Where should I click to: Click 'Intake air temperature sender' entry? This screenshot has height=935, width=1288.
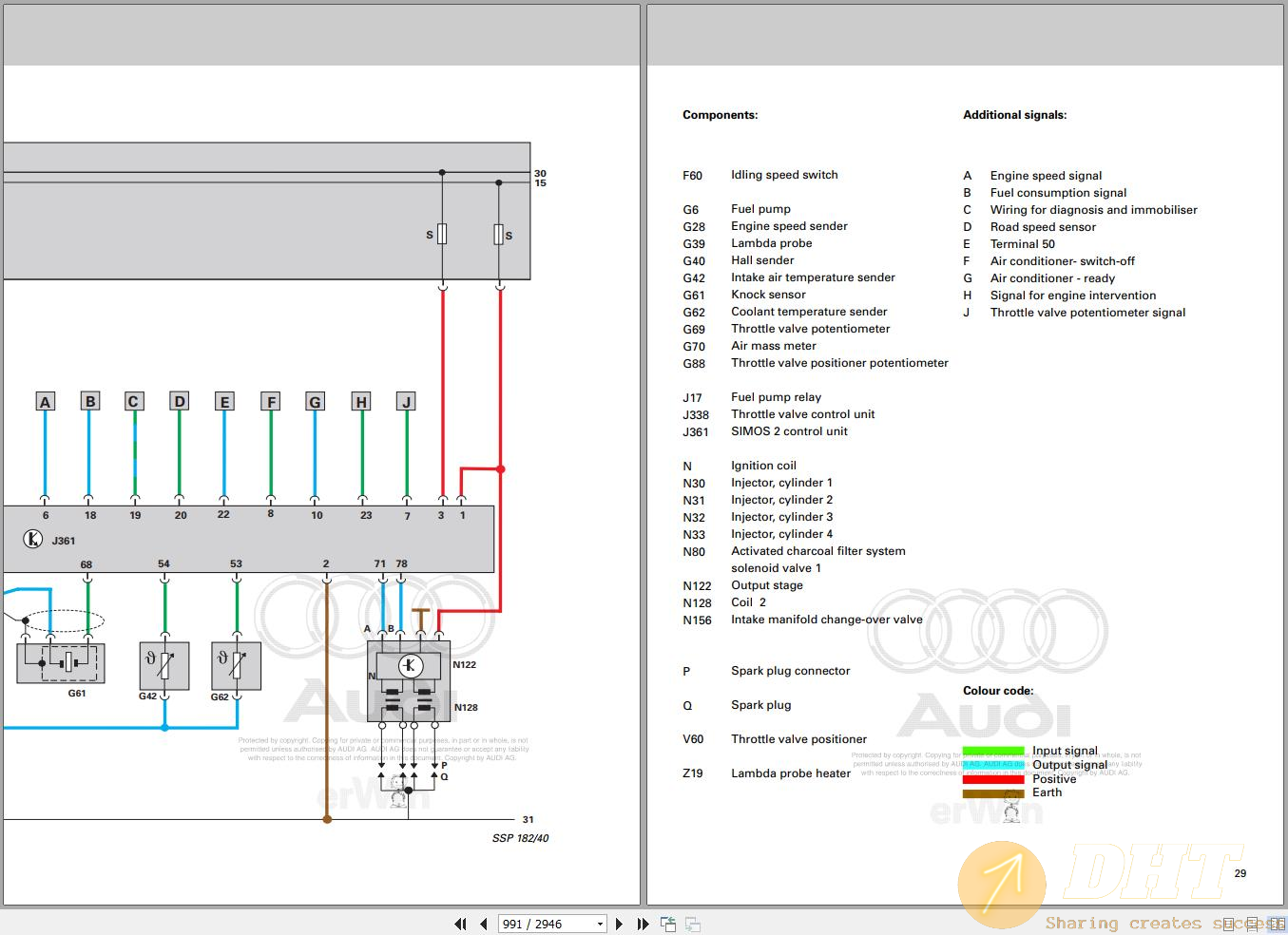point(813,277)
